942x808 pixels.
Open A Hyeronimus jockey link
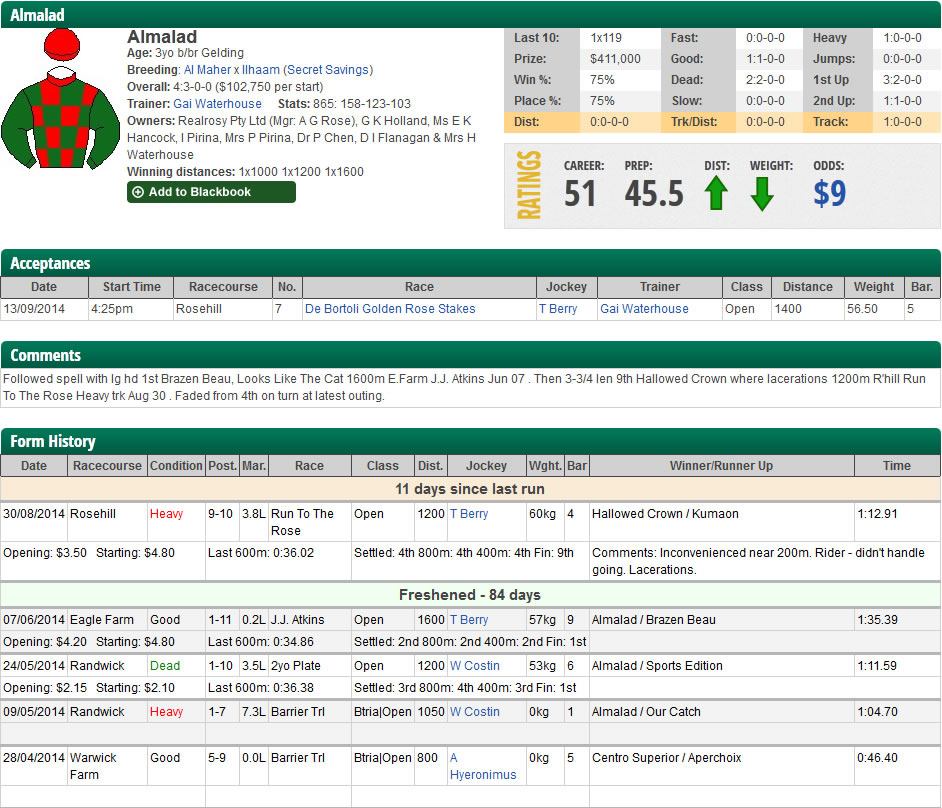click(x=483, y=767)
